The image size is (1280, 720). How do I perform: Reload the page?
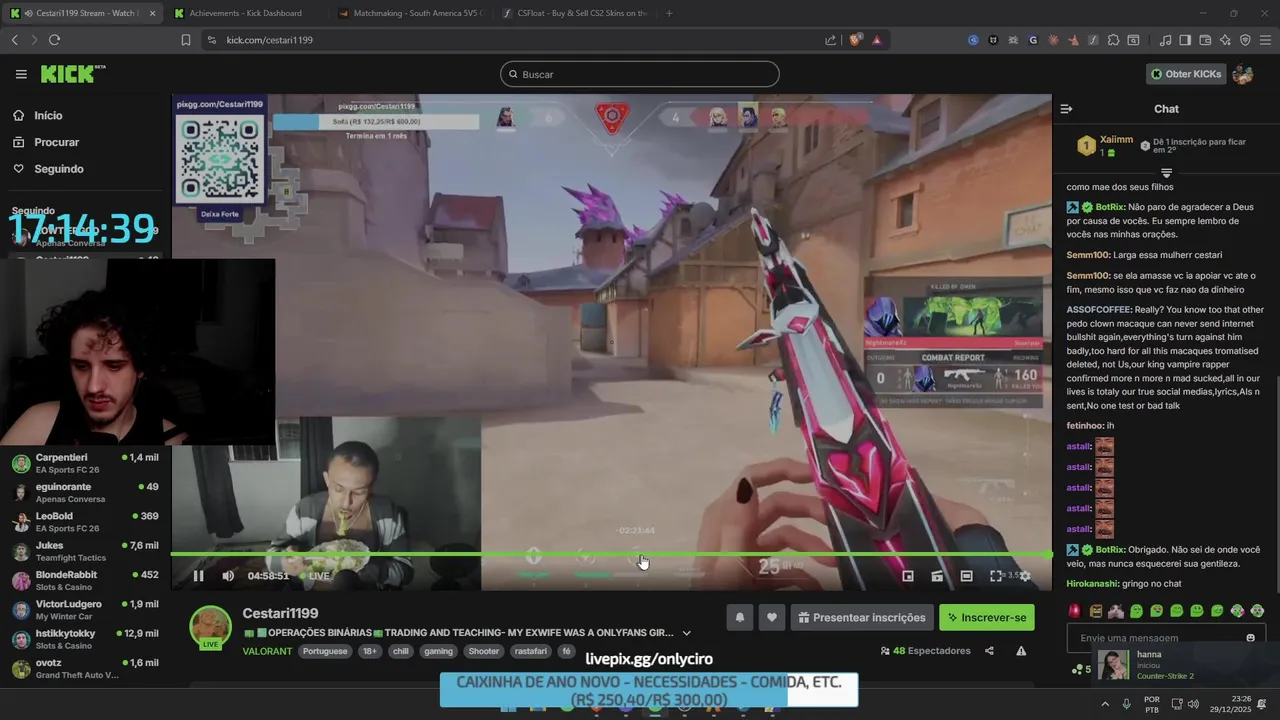54,40
